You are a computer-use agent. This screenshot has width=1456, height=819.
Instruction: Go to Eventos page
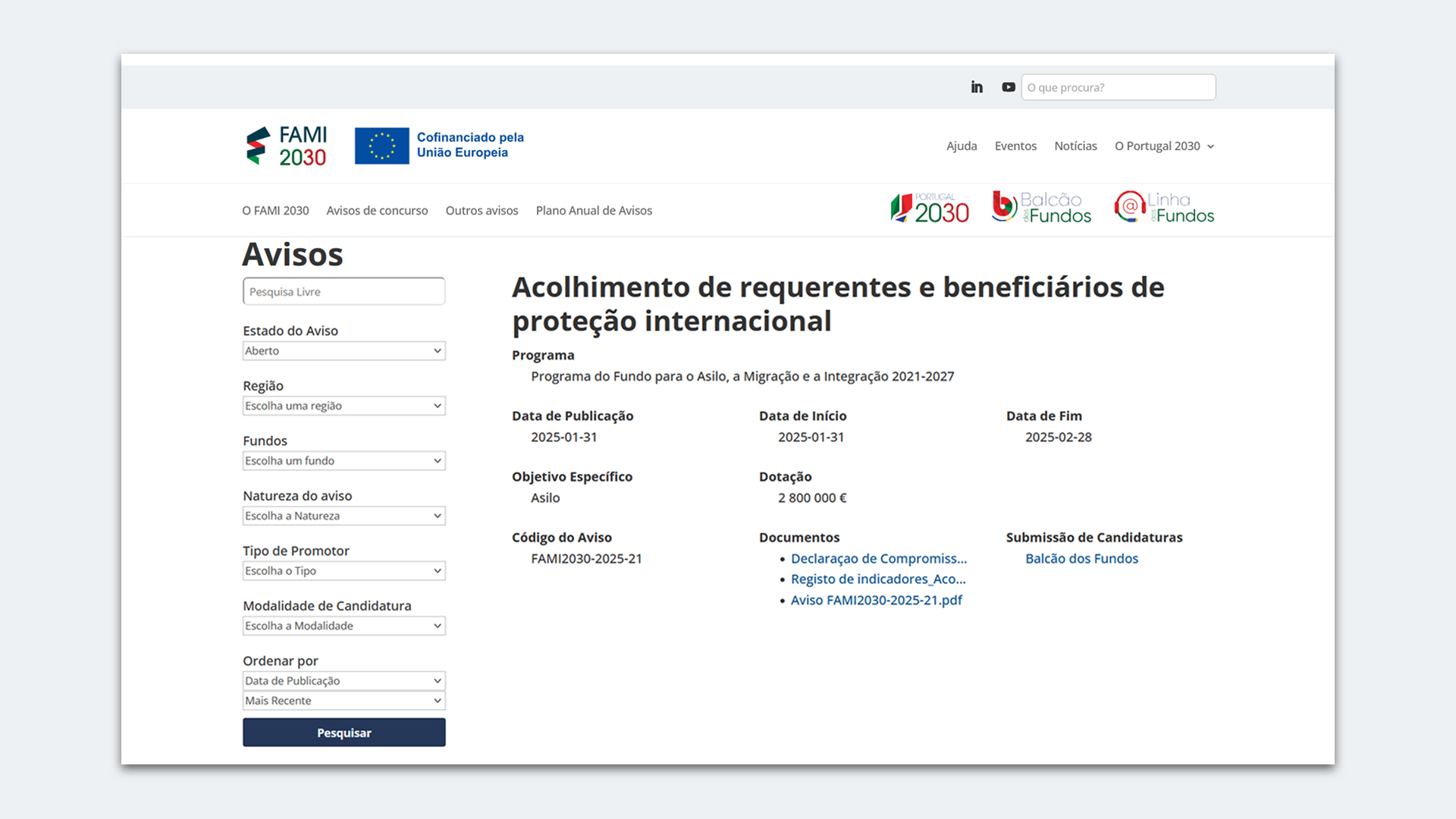coord(1015,146)
